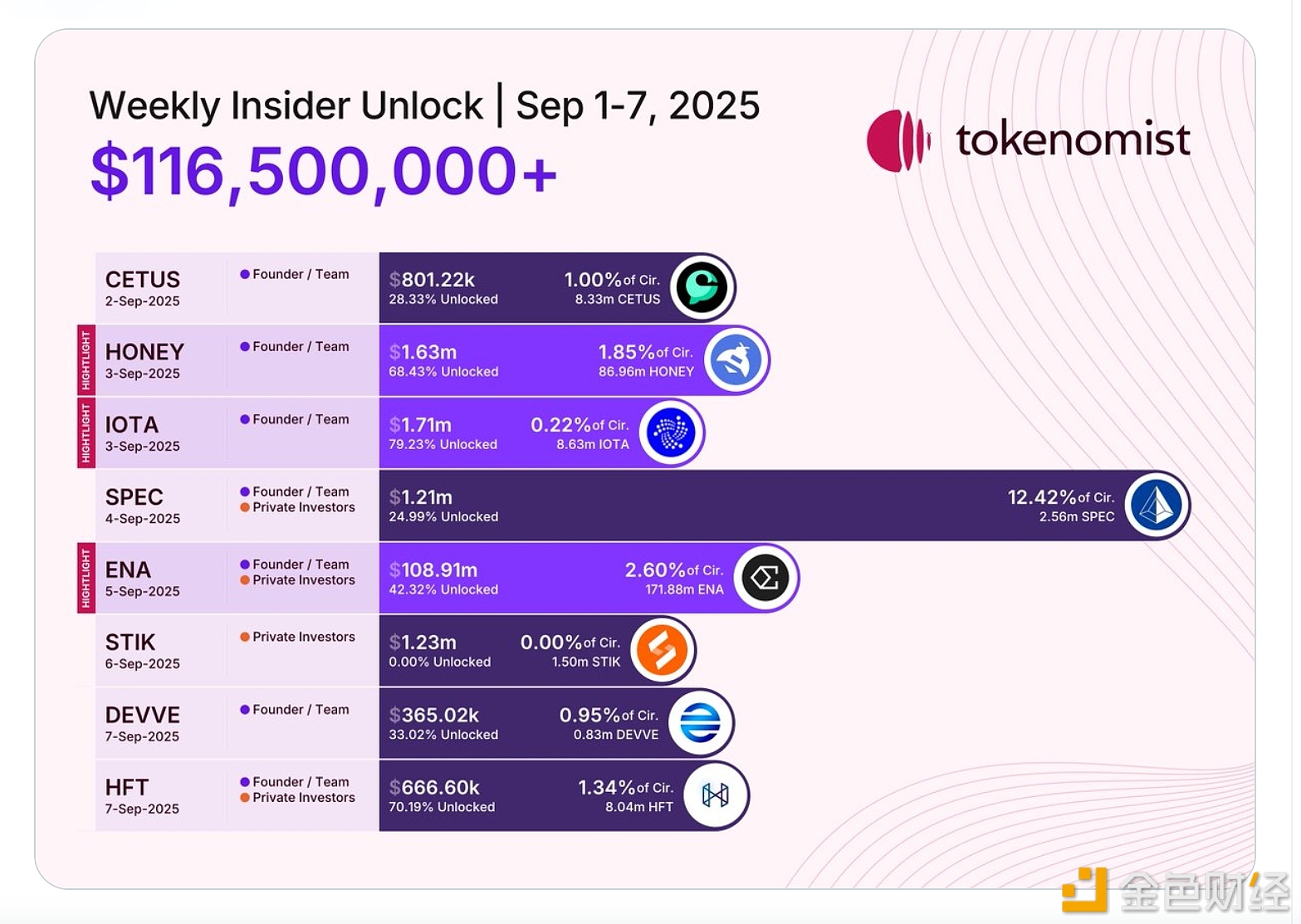Click the DEVVE token logo icon
Viewport: 1301px width, 924px height.
700,722
